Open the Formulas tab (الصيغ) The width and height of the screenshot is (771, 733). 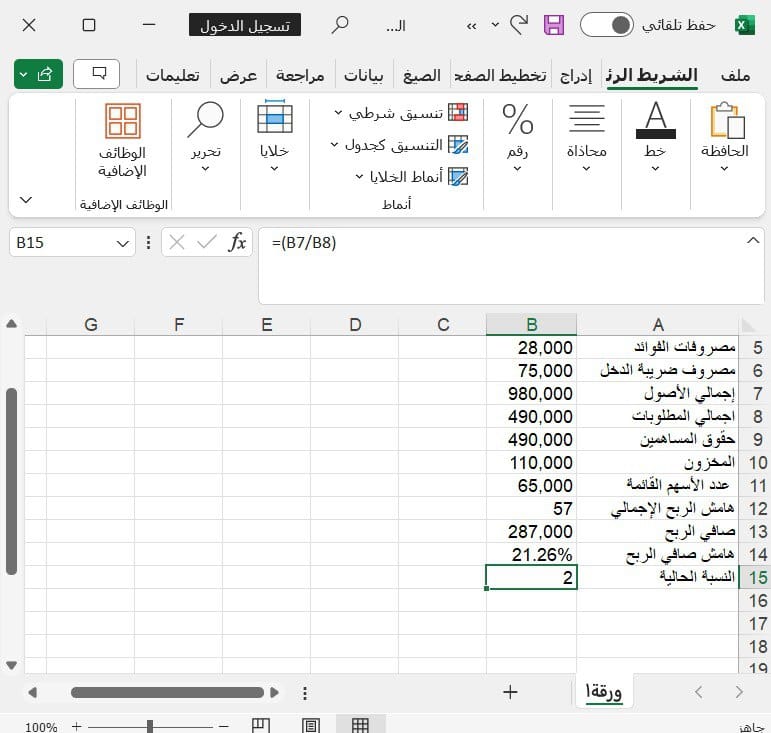422,75
